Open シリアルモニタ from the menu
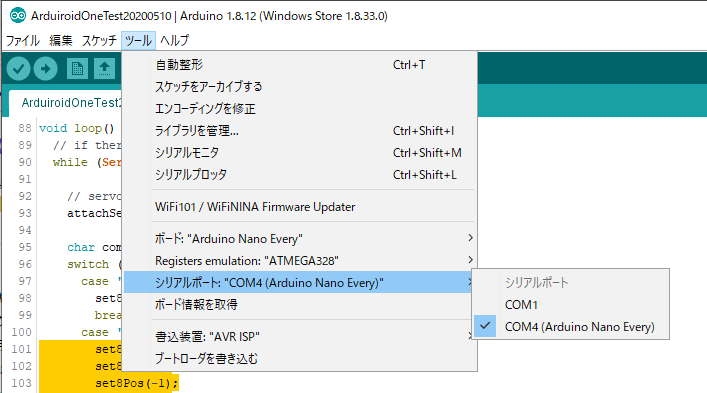 point(299,153)
